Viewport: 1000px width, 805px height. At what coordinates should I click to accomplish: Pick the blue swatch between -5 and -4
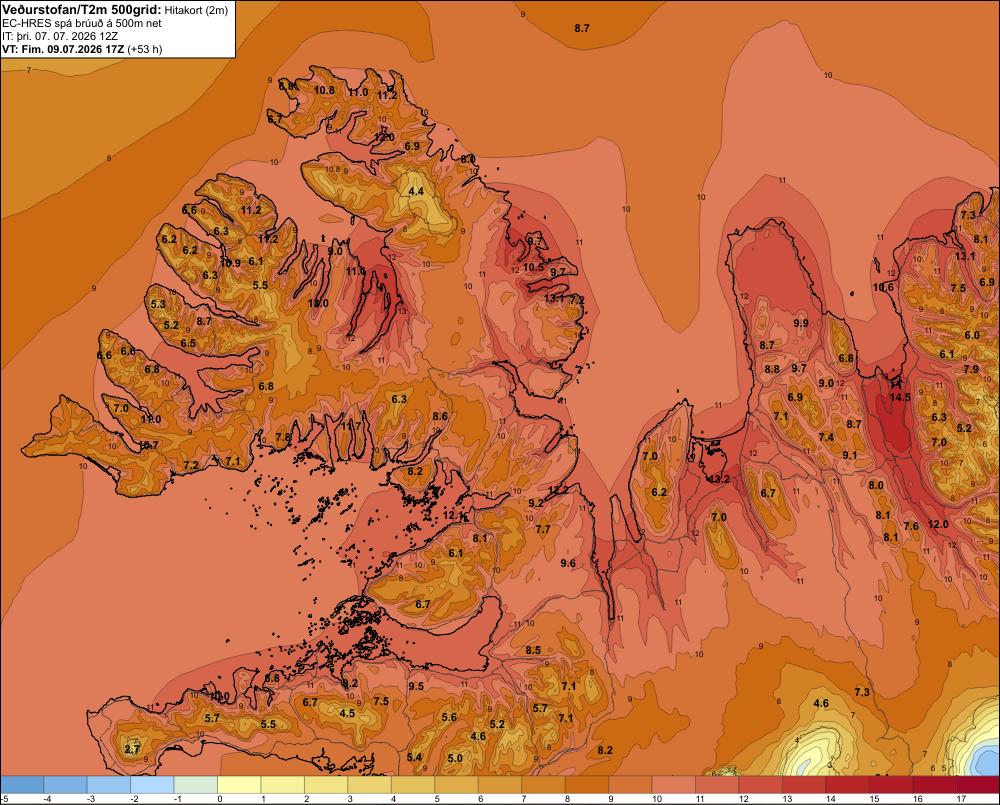click(22, 785)
